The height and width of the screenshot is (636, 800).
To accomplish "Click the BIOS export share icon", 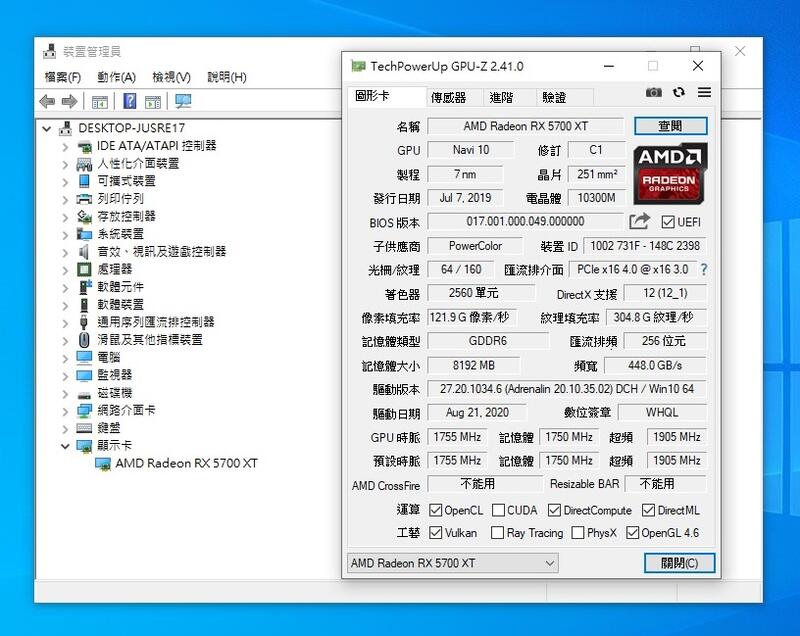I will 639,221.
